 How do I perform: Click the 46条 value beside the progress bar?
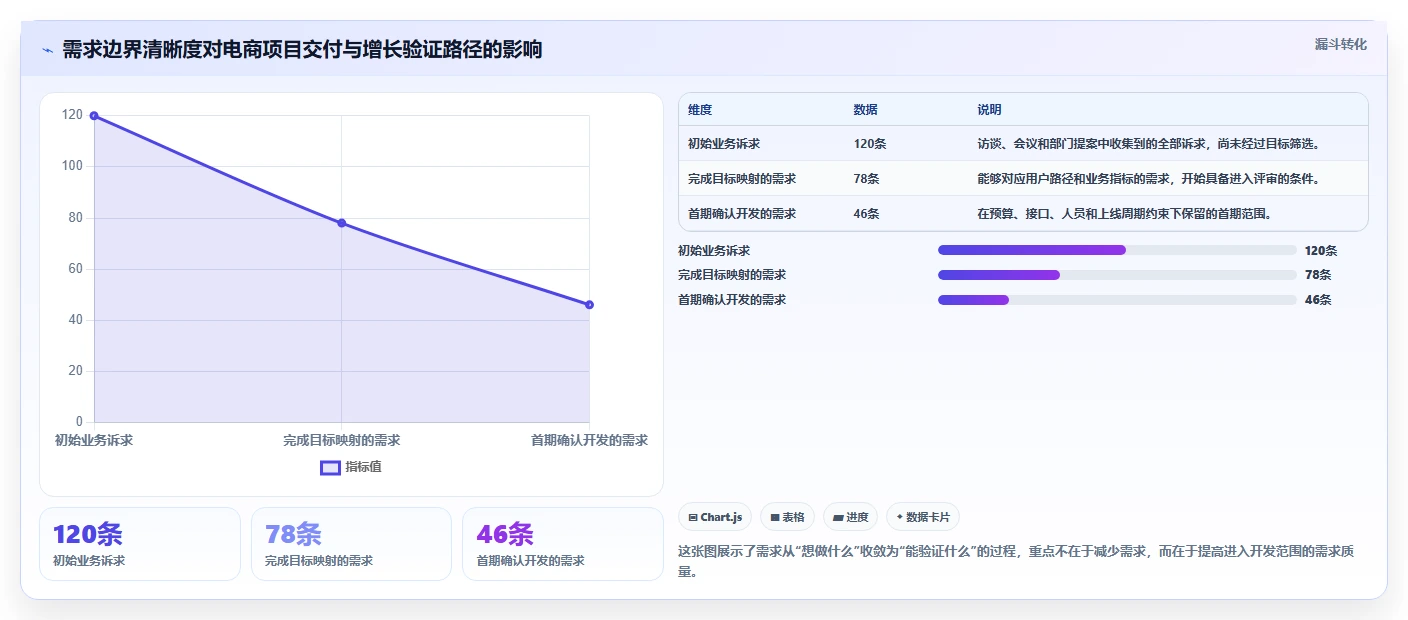(x=1318, y=300)
